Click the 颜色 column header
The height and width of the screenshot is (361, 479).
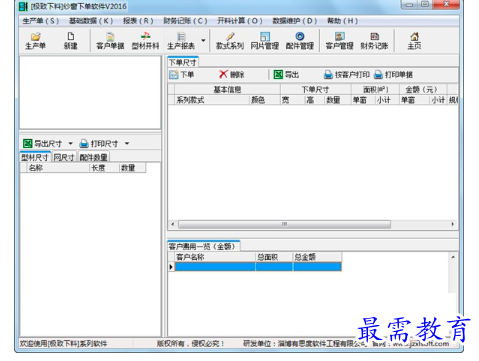click(265, 100)
